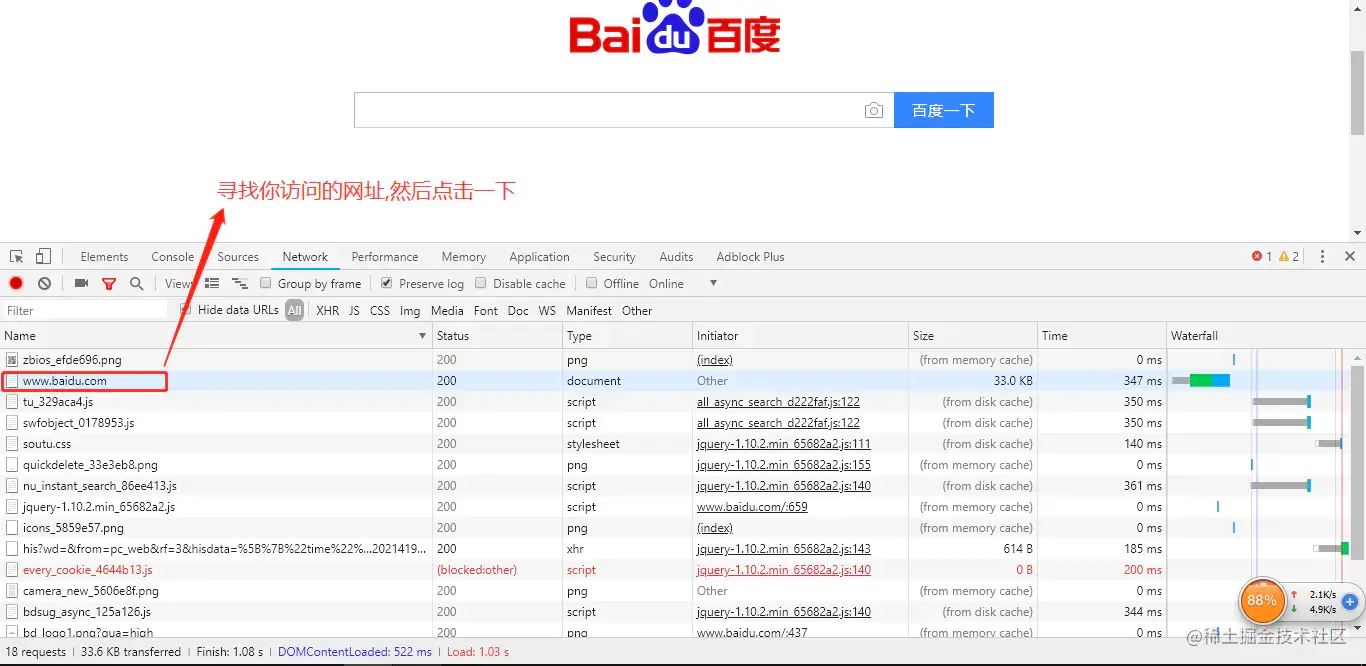Viewport: 1366px width, 666px height.
Task: Filter requests by WS
Action: 547,311
